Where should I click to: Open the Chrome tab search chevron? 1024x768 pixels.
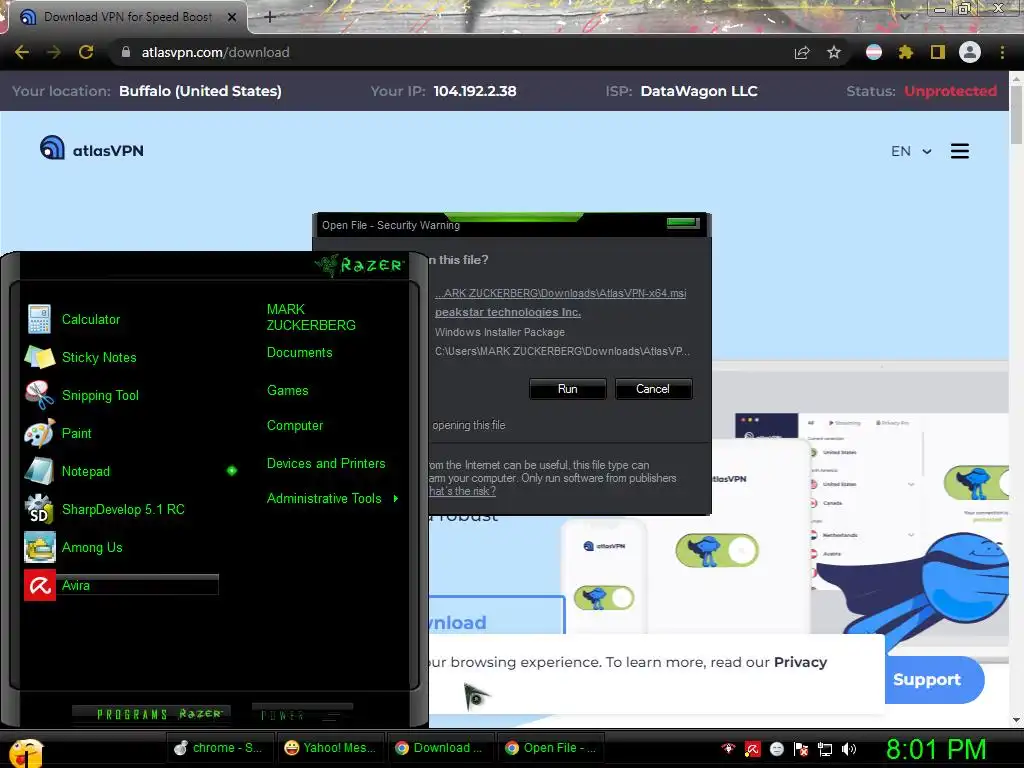click(905, 16)
